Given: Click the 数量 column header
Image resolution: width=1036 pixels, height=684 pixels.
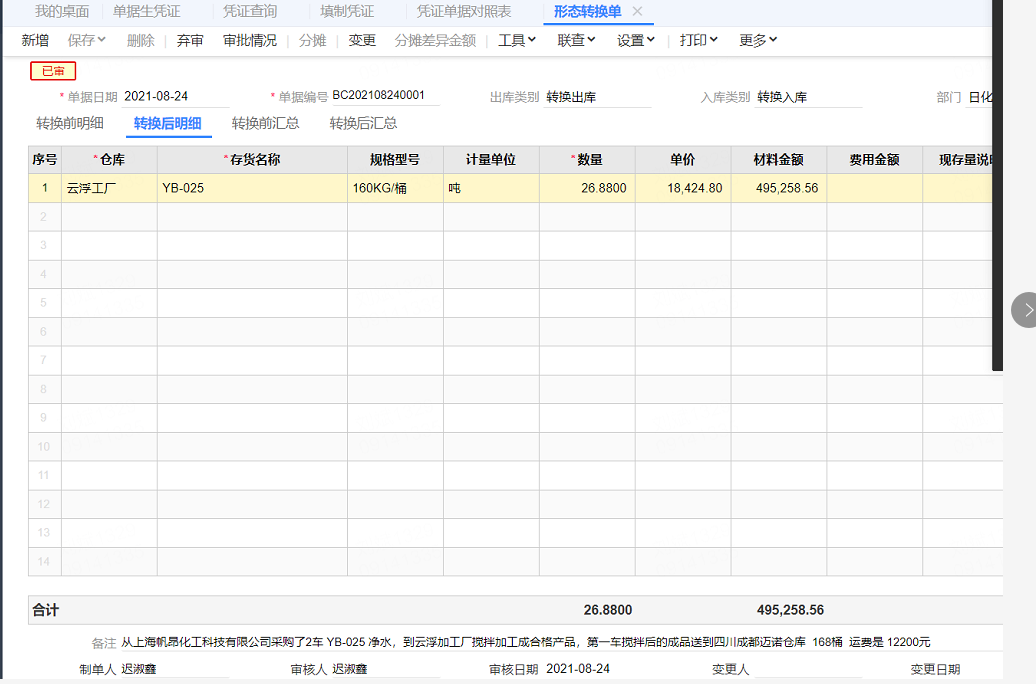Looking at the screenshot, I should (587, 160).
